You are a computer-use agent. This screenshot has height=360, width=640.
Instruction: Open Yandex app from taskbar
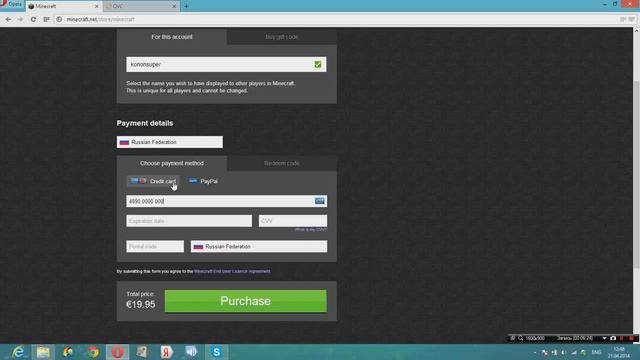pyautogui.click(x=167, y=352)
